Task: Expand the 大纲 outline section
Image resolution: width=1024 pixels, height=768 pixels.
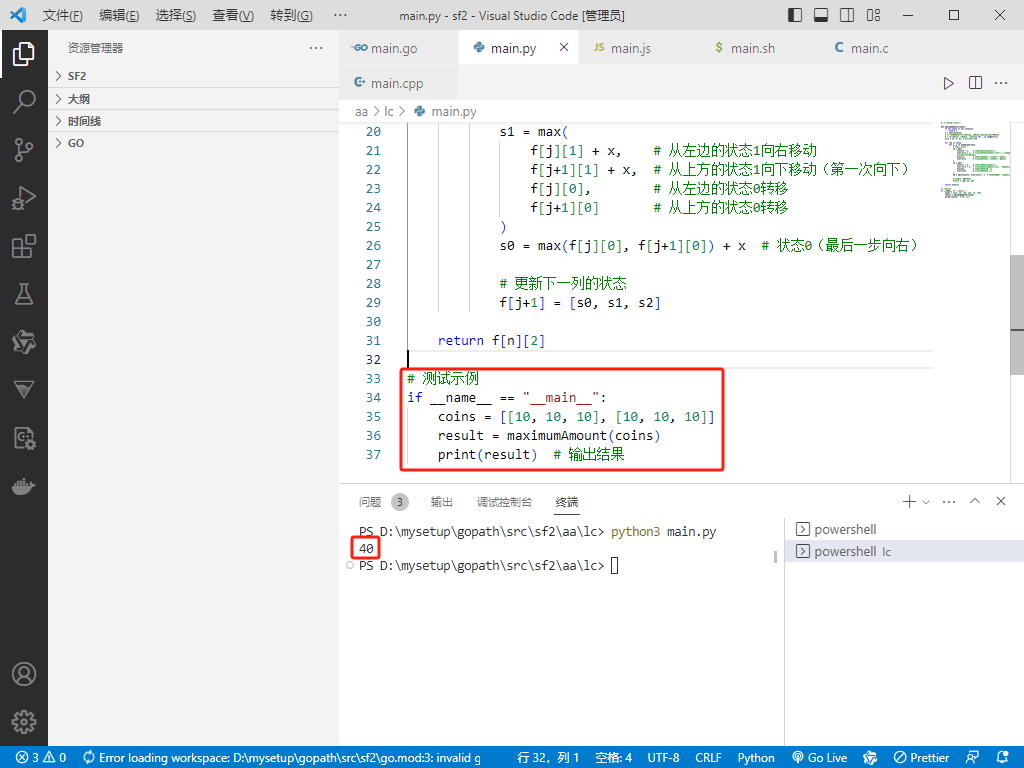Action: click(x=193, y=99)
